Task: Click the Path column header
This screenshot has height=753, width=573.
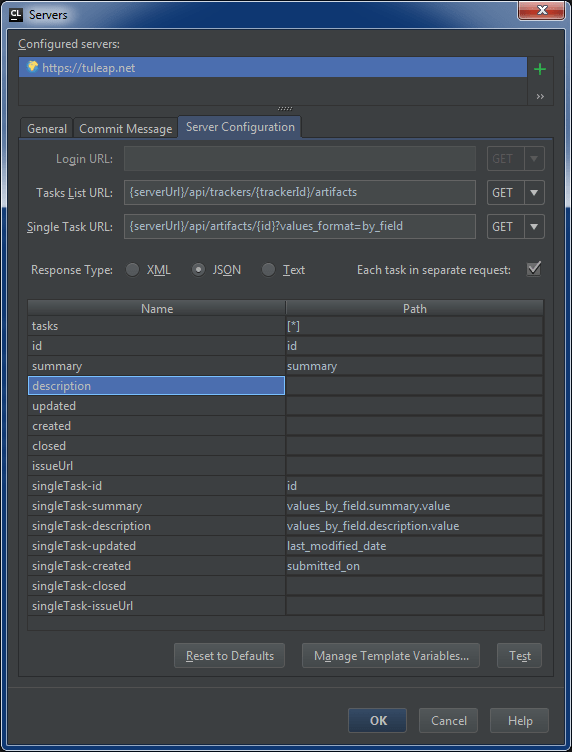Action: pyautogui.click(x=415, y=308)
